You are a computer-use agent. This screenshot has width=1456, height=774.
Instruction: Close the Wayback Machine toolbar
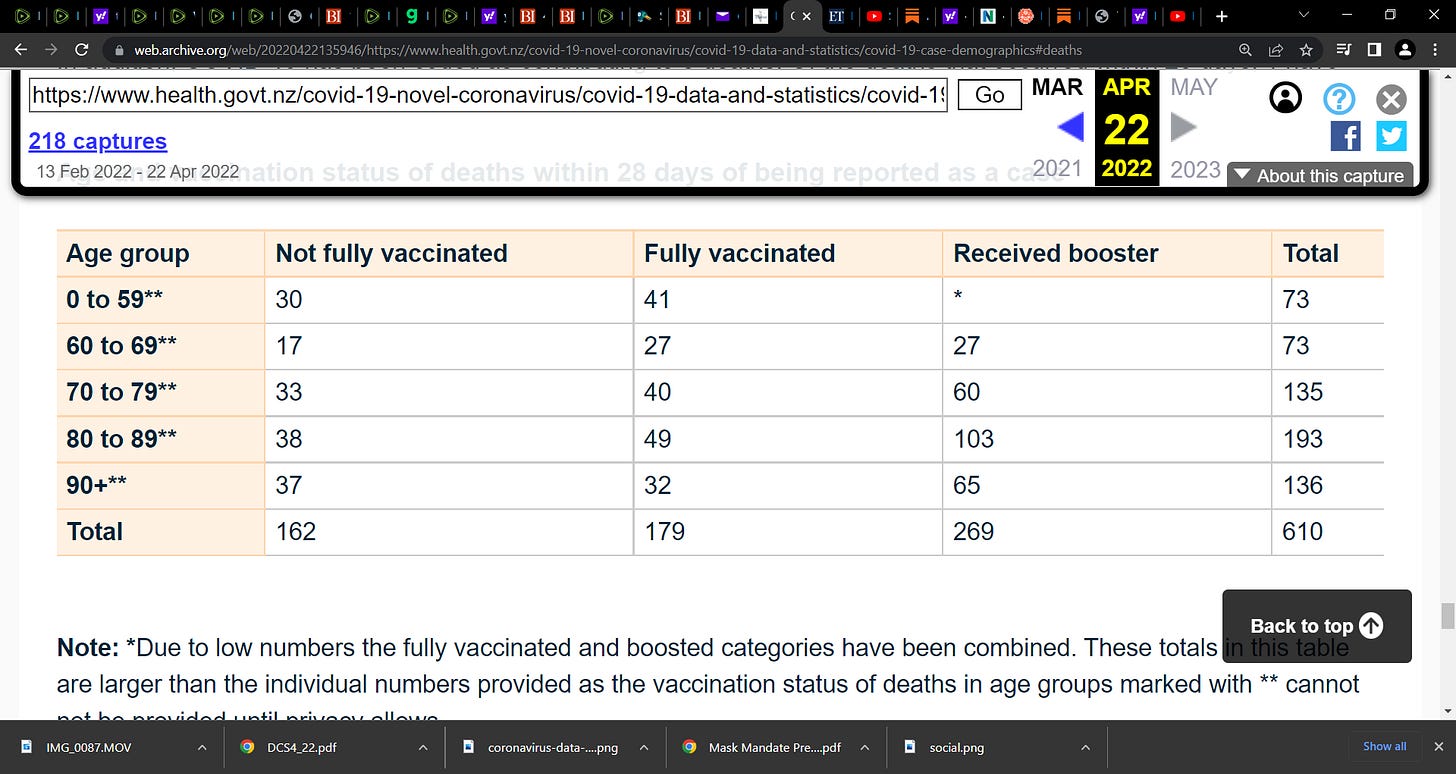[1391, 99]
